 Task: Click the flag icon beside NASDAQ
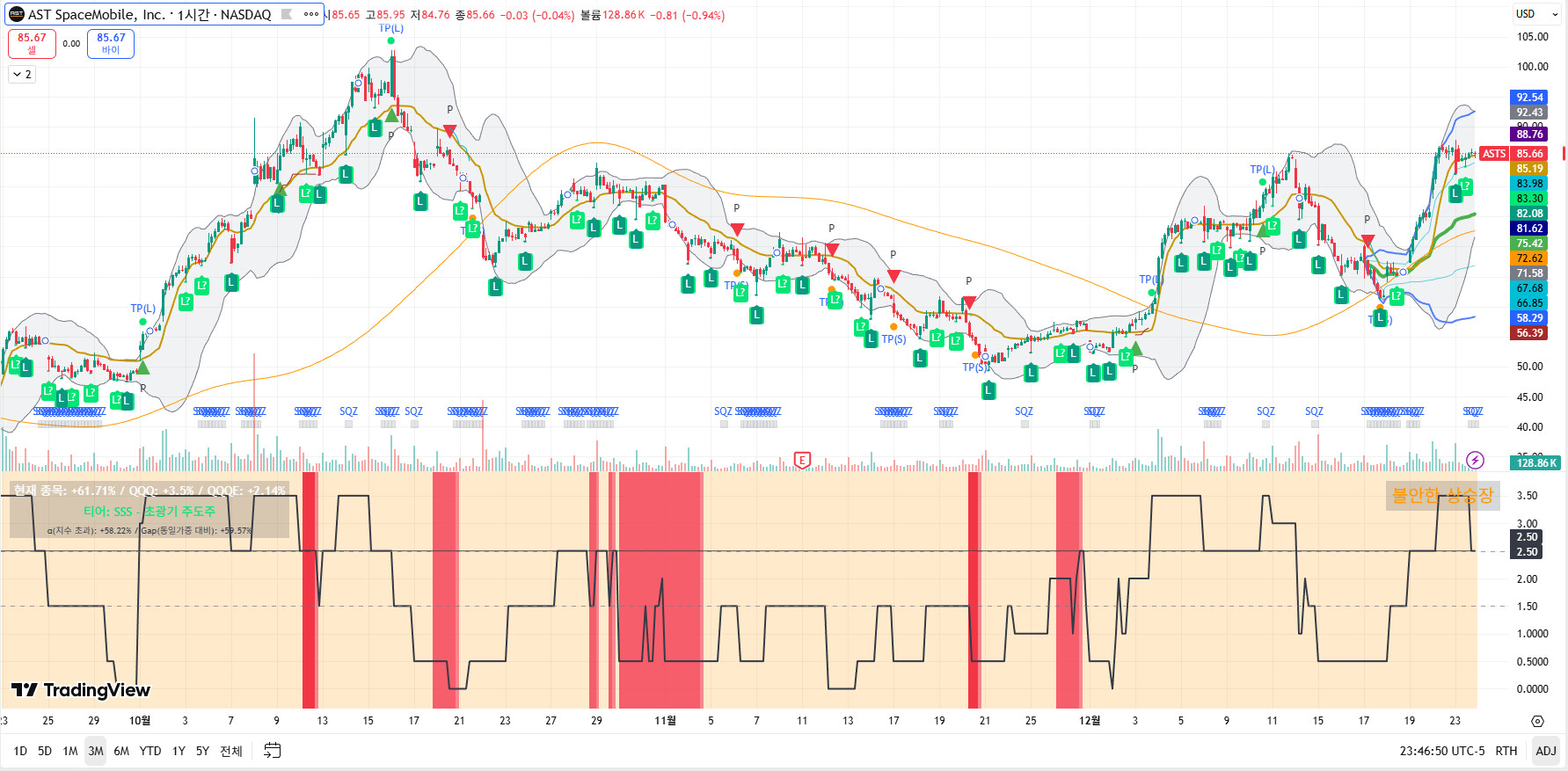tap(287, 14)
